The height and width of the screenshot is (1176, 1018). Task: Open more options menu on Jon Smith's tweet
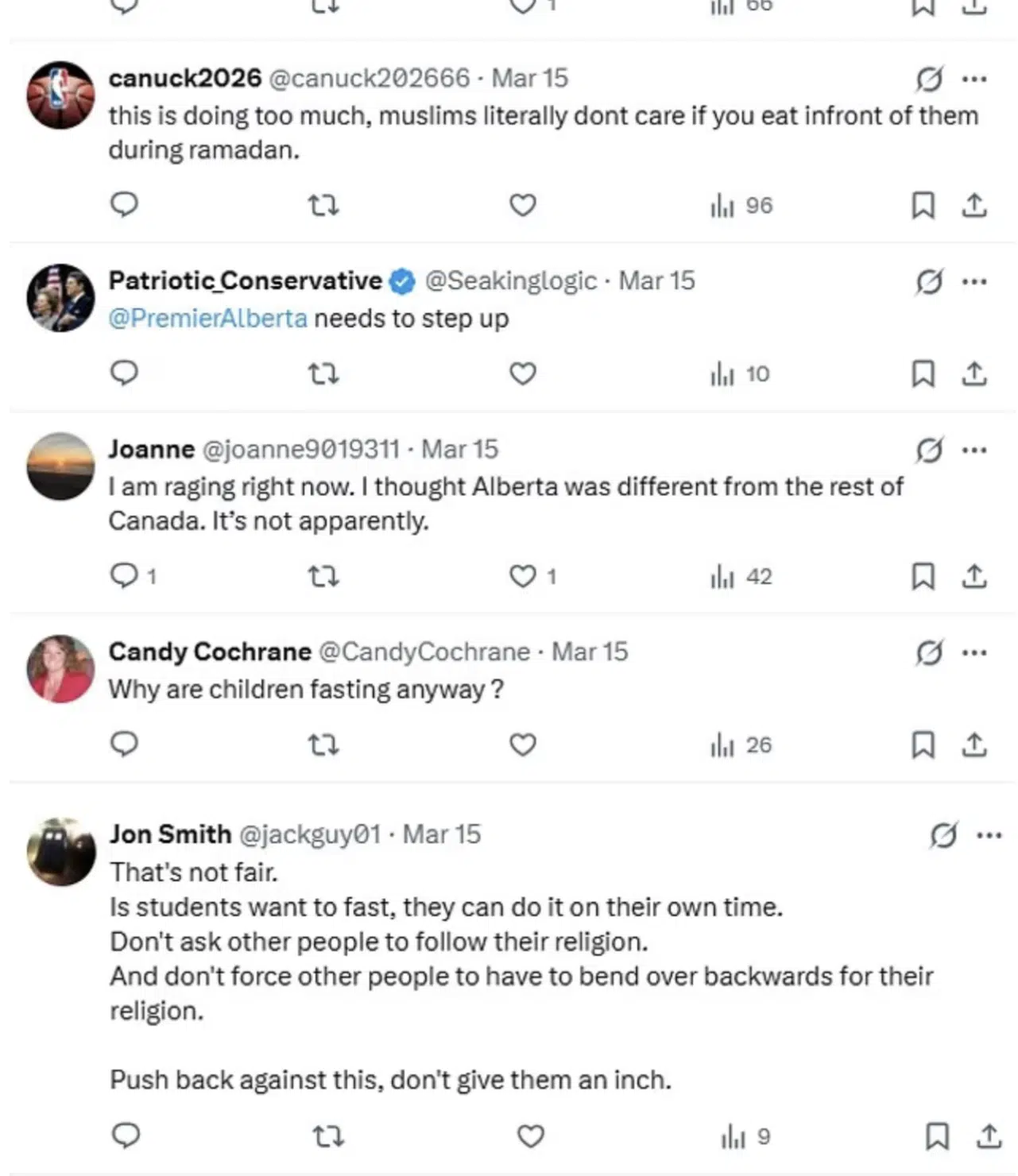989,835
